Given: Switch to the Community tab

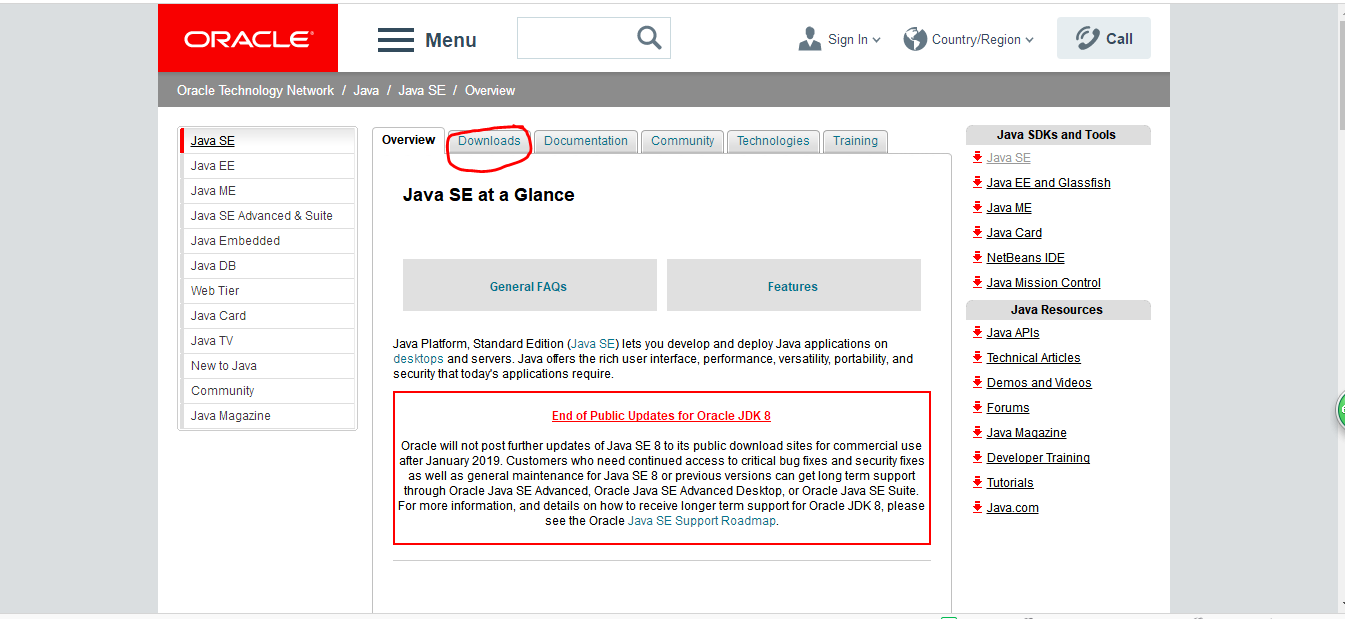Looking at the screenshot, I should 682,141.
